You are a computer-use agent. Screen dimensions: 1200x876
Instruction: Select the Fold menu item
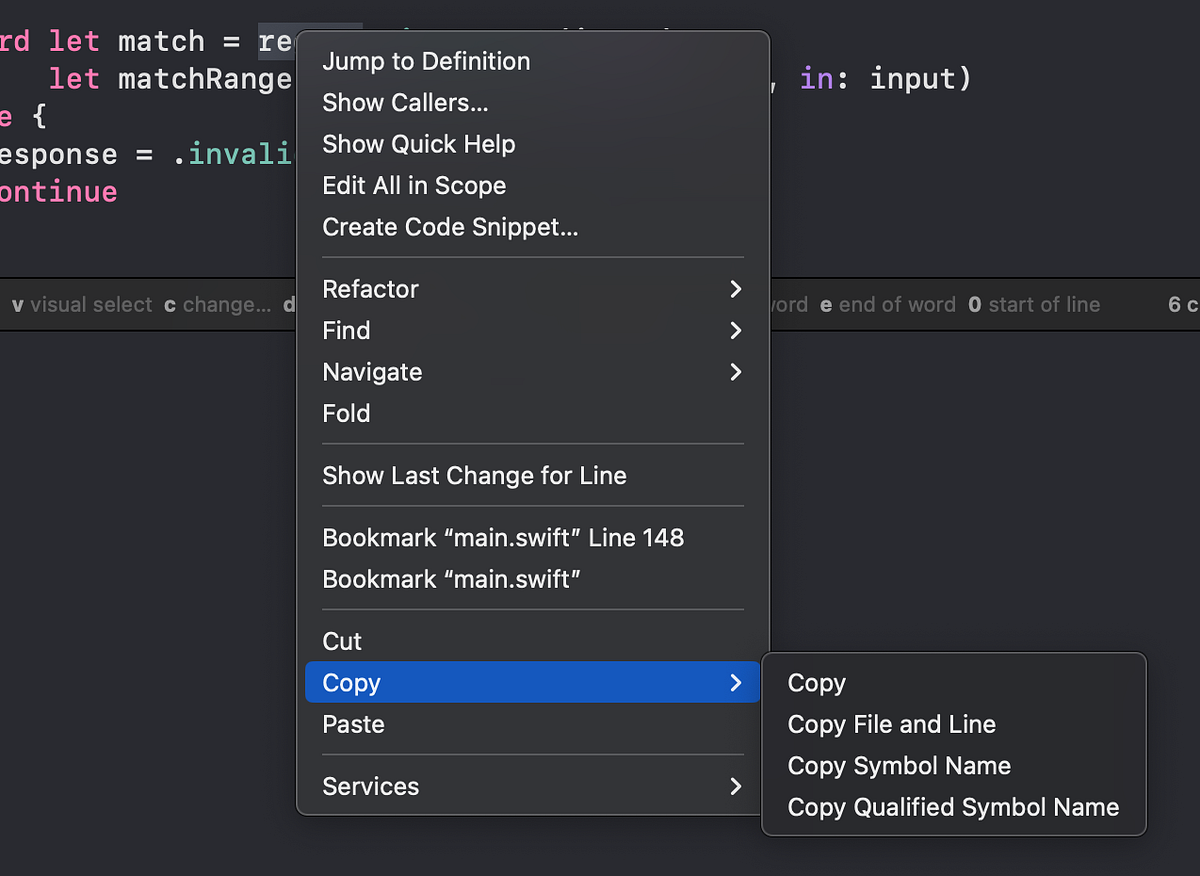click(346, 413)
